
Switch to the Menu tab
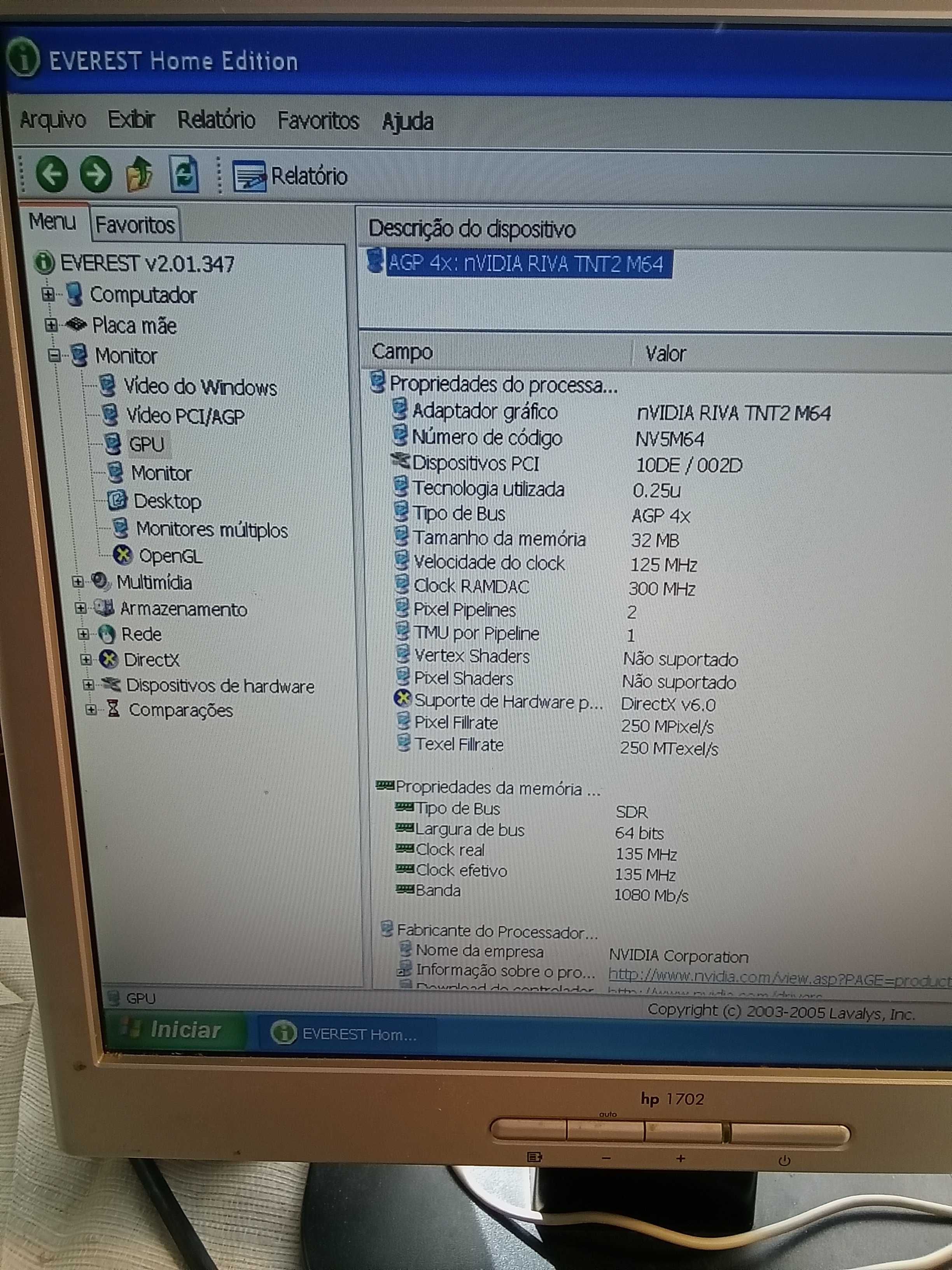(x=53, y=222)
